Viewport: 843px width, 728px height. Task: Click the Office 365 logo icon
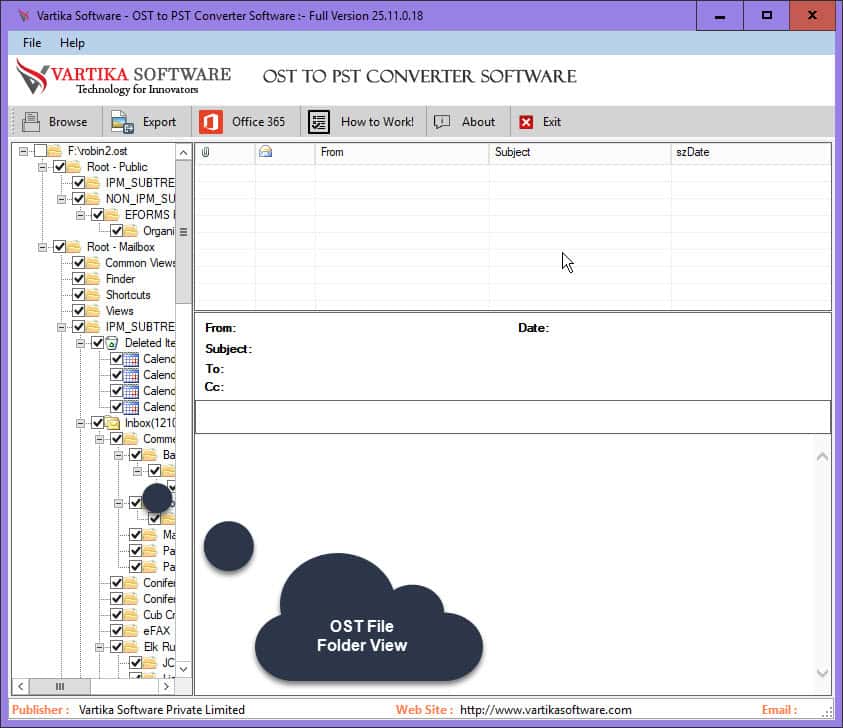[x=211, y=122]
